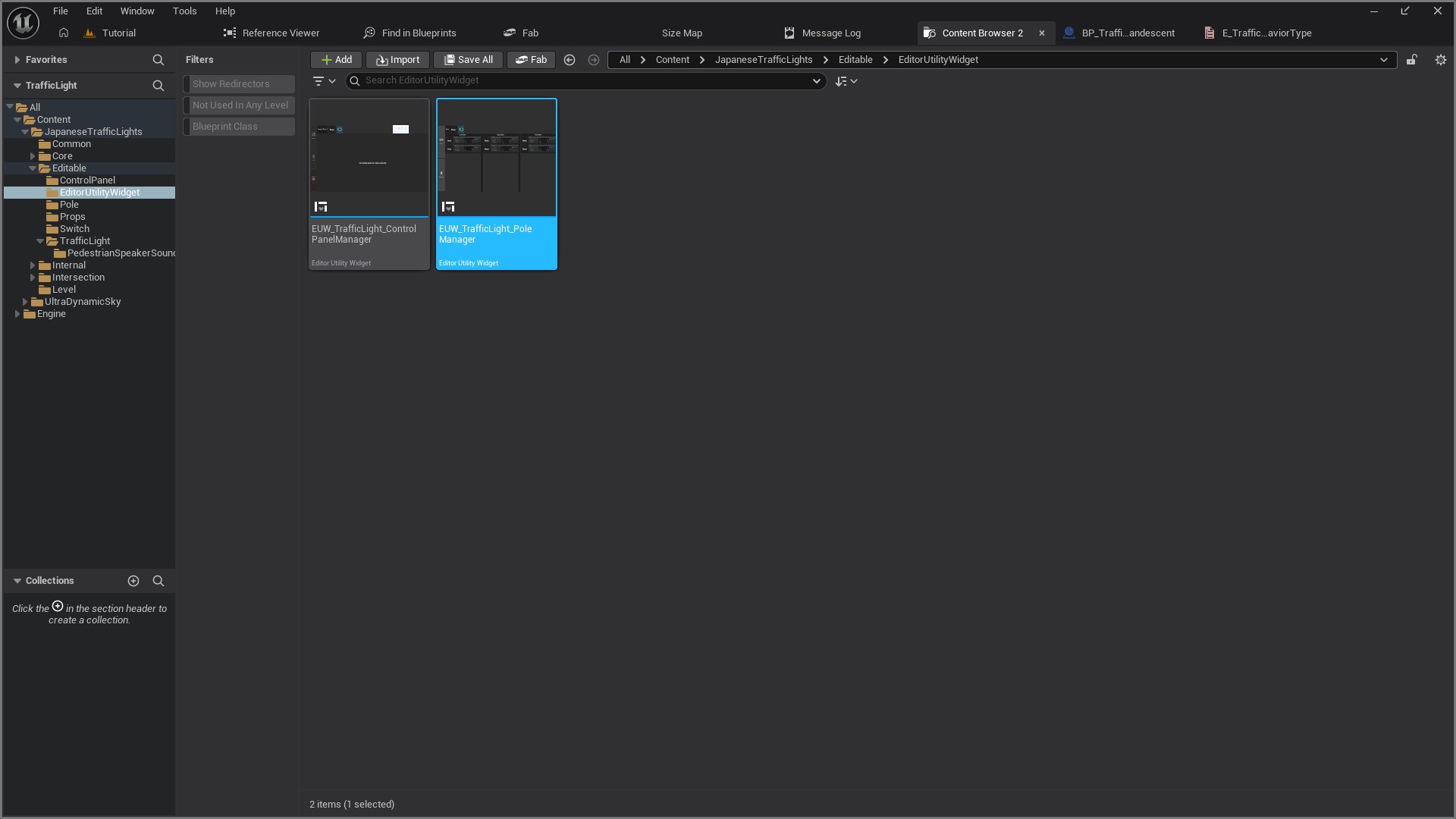Click the Import button
Viewport: 1456px width, 819px height.
pyautogui.click(x=397, y=60)
